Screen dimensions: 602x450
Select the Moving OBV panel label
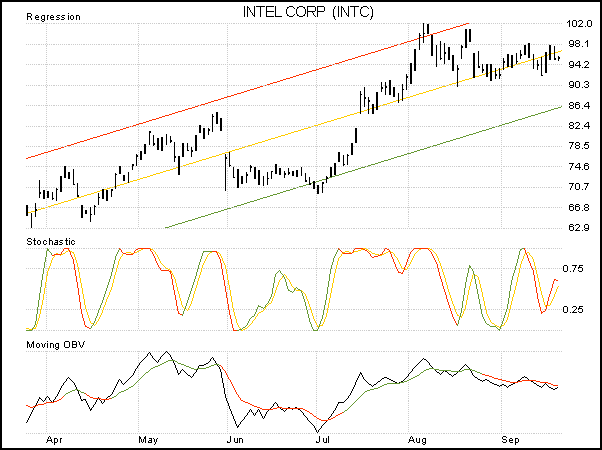pos(56,344)
